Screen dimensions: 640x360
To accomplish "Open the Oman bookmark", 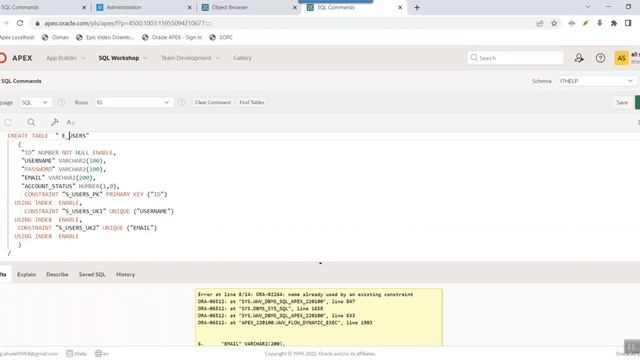I will point(55,37).
